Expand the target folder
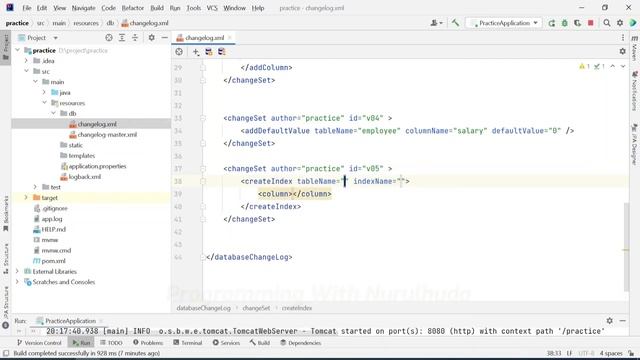The image size is (640, 360). (27, 198)
